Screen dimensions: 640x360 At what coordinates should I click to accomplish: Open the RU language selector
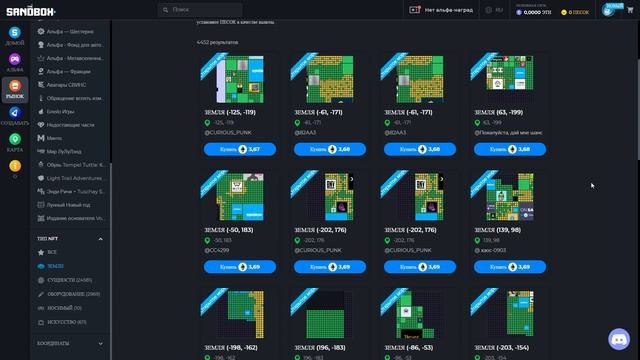coord(494,10)
